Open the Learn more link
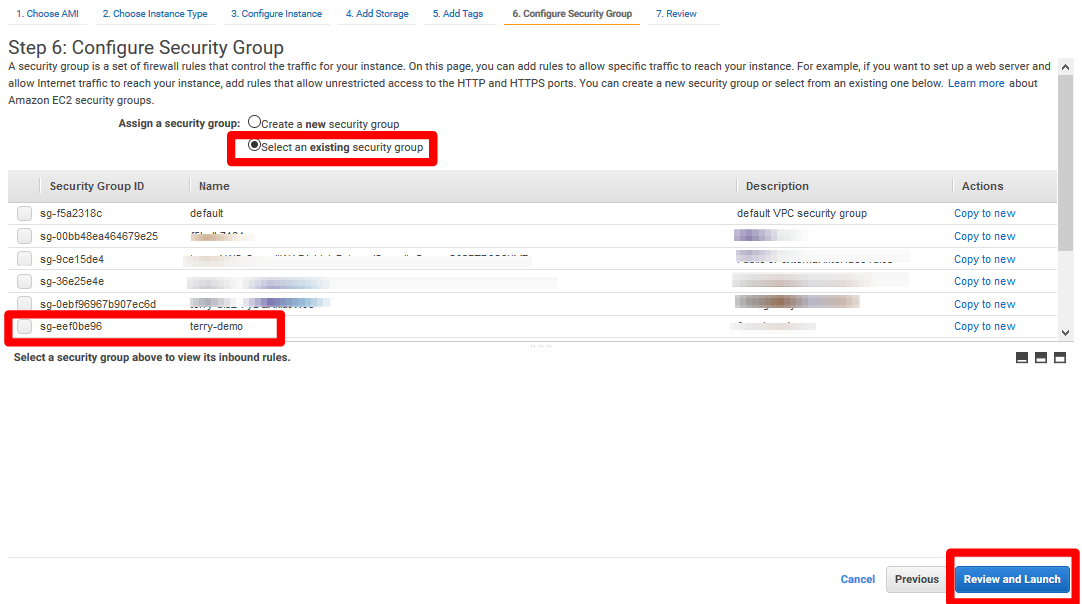The width and height of the screenshot is (1082, 604). point(976,84)
